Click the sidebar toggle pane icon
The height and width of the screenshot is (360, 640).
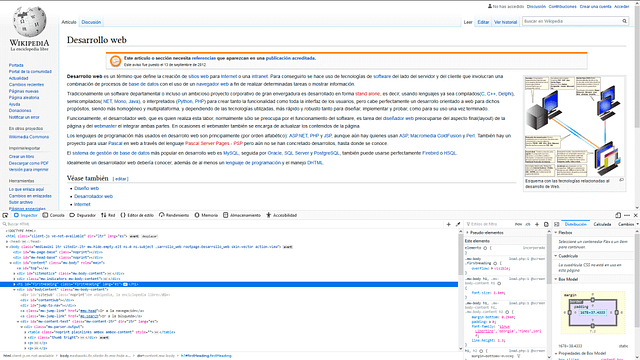click(556, 224)
